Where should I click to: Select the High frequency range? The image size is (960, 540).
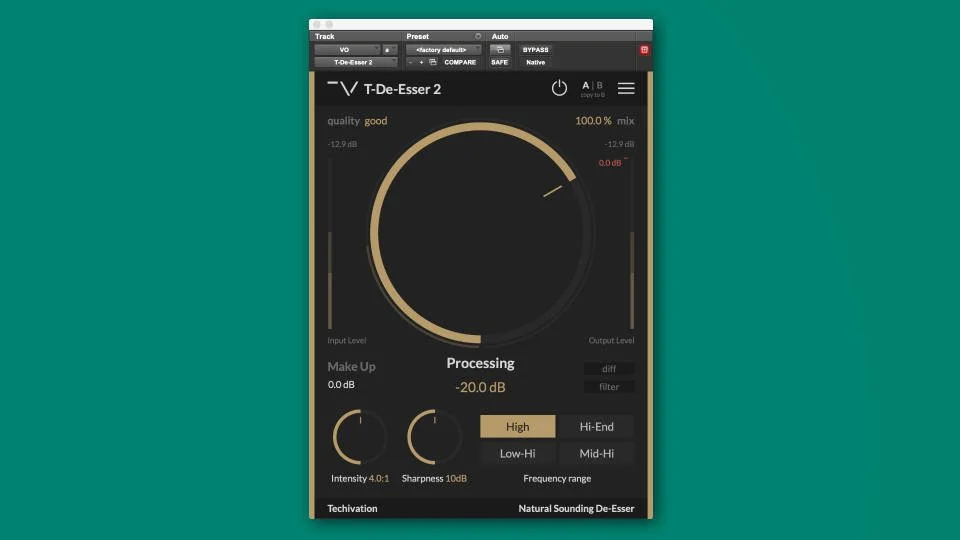pyautogui.click(x=517, y=427)
